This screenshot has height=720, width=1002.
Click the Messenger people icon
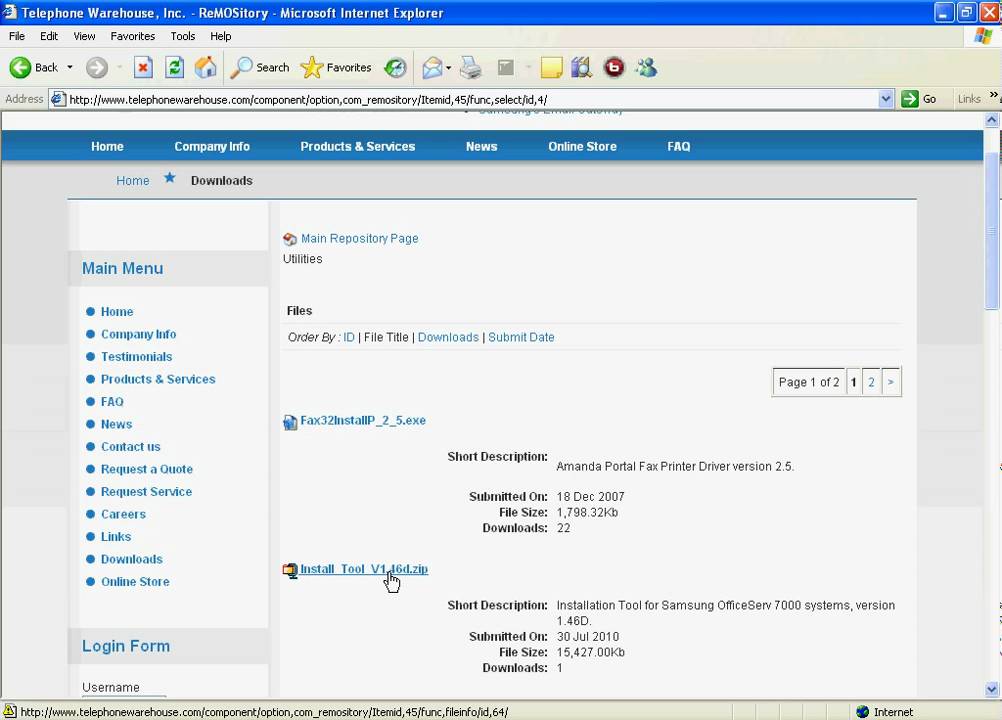coord(646,67)
